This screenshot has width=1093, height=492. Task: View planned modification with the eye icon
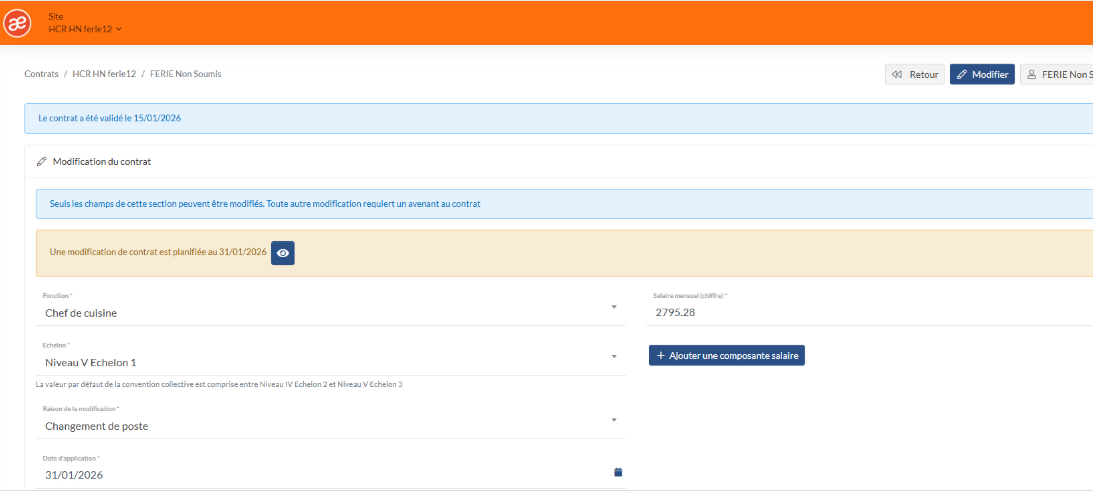tap(283, 253)
